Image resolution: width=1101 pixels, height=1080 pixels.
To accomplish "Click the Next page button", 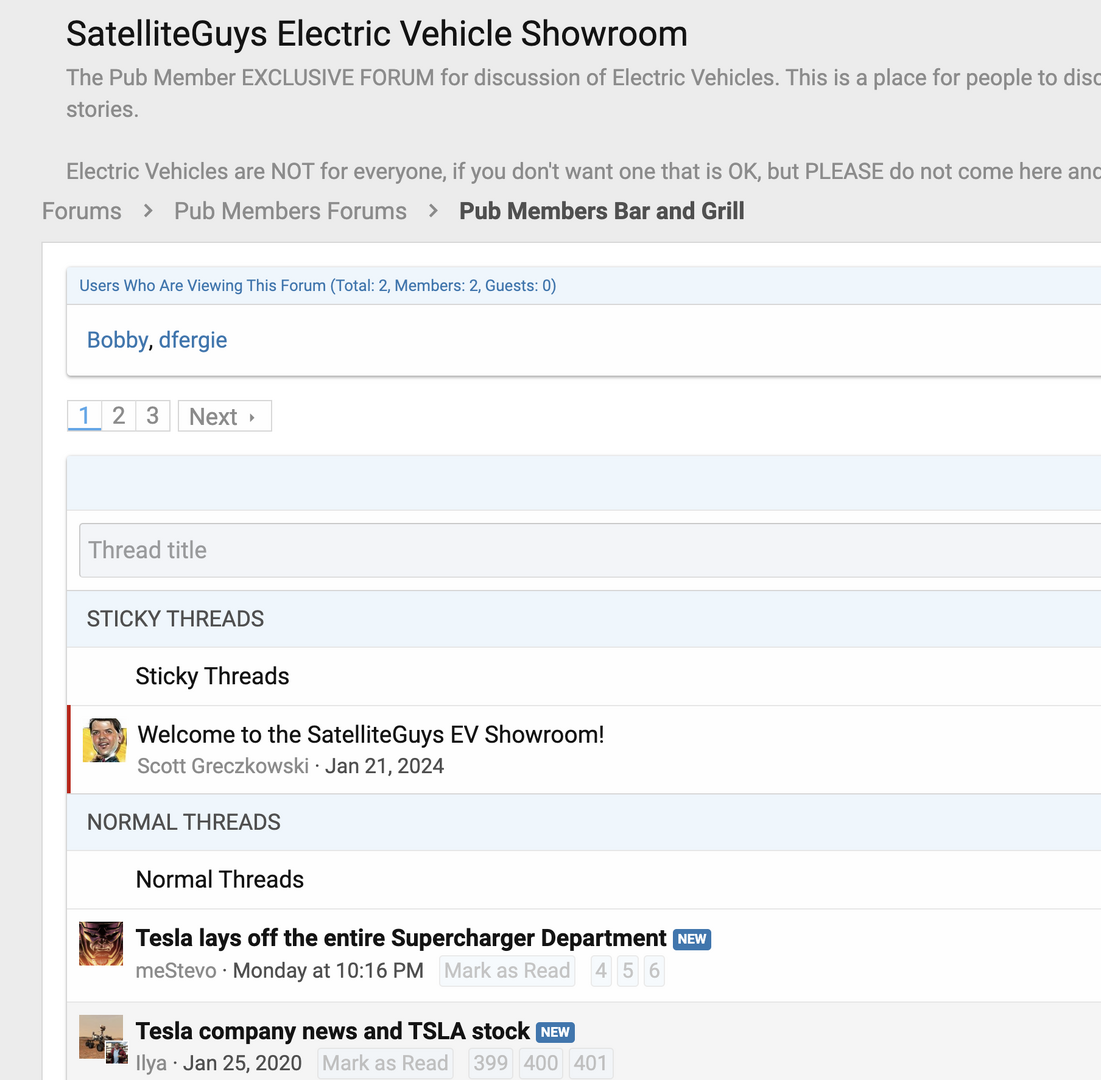I will [x=225, y=416].
